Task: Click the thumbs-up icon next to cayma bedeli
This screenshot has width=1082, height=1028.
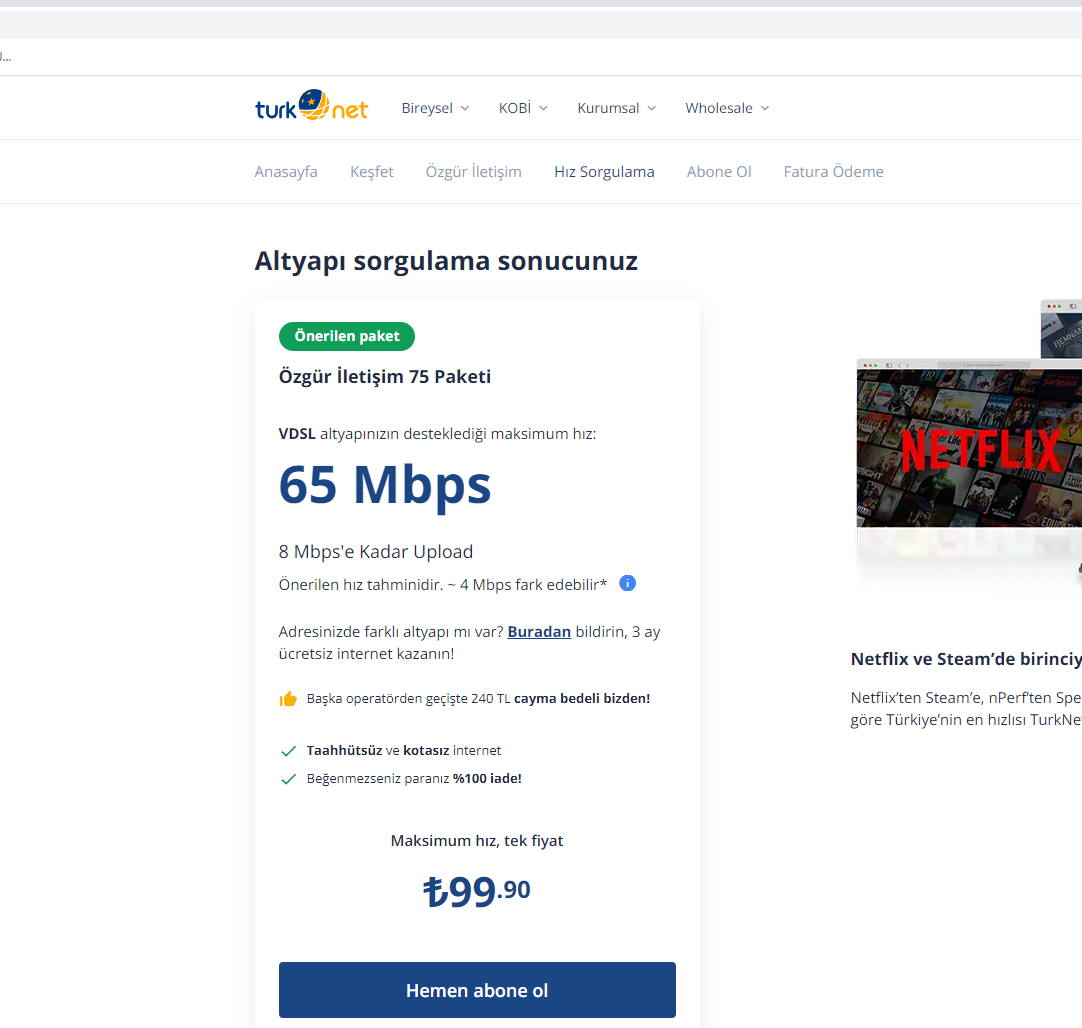Action: pos(288,699)
